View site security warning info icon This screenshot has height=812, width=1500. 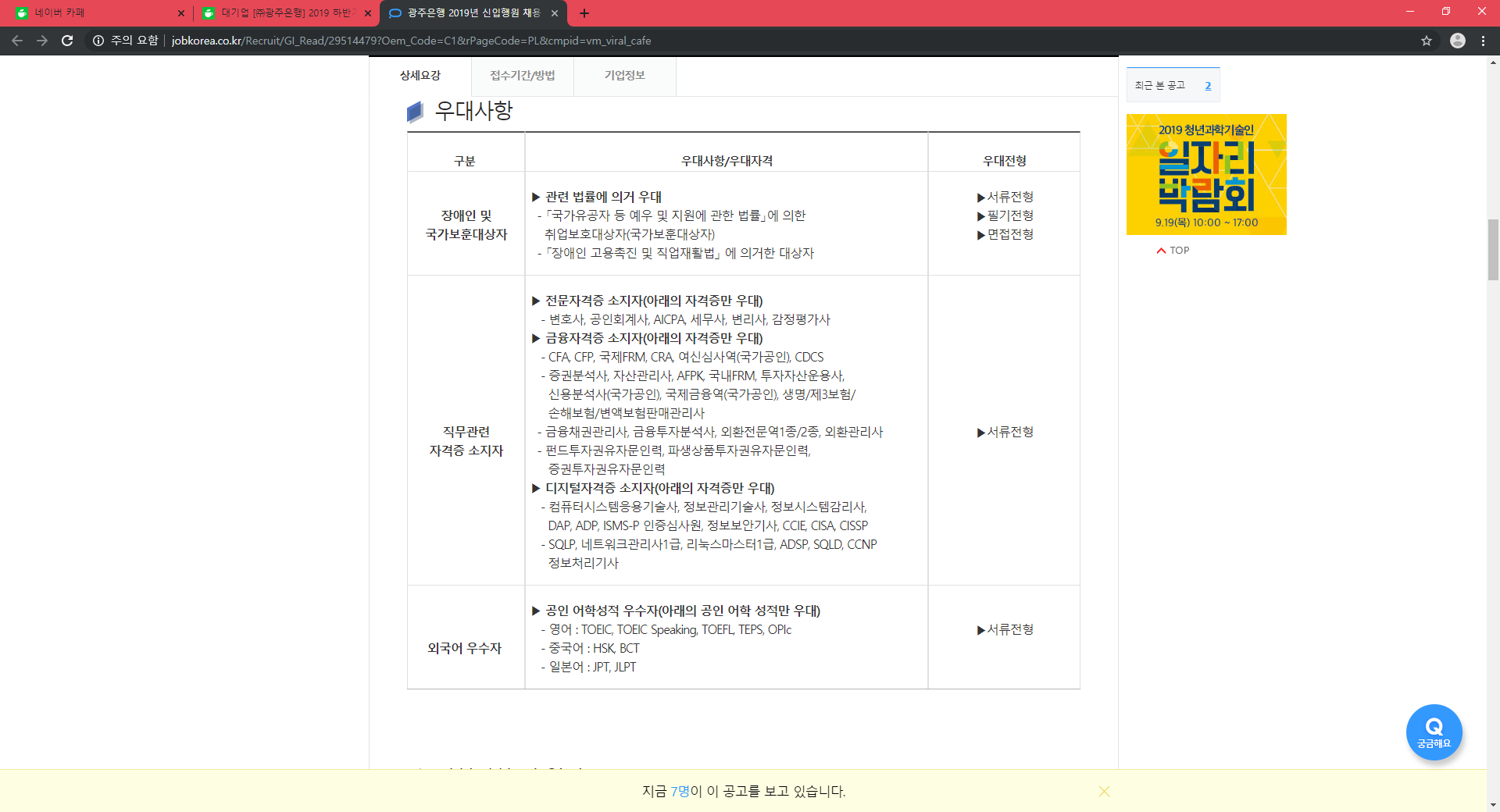tap(98, 41)
